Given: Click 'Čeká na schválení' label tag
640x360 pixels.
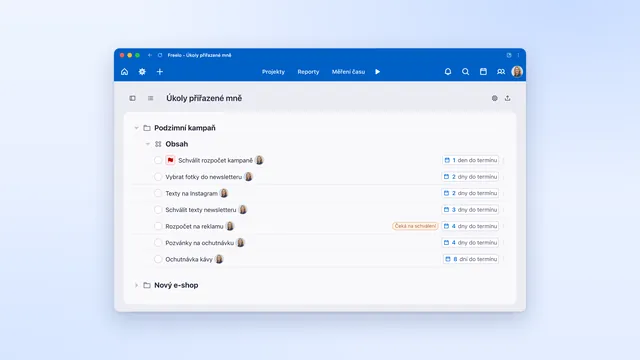Looking at the screenshot, I should [415, 226].
